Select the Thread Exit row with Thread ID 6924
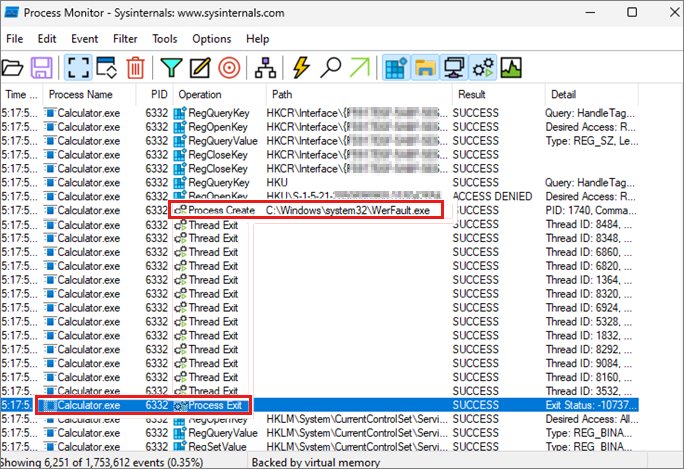Screen dimensions: 684x469 (319, 308)
